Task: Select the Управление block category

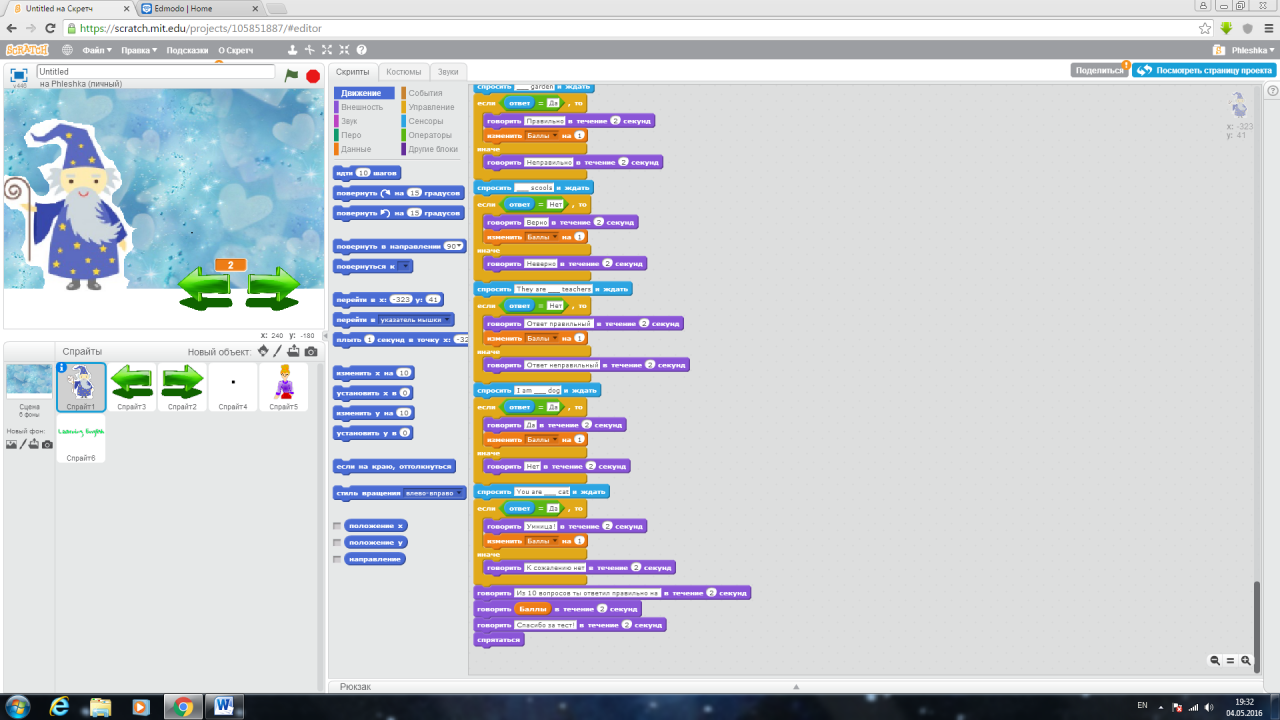Action: coord(431,107)
